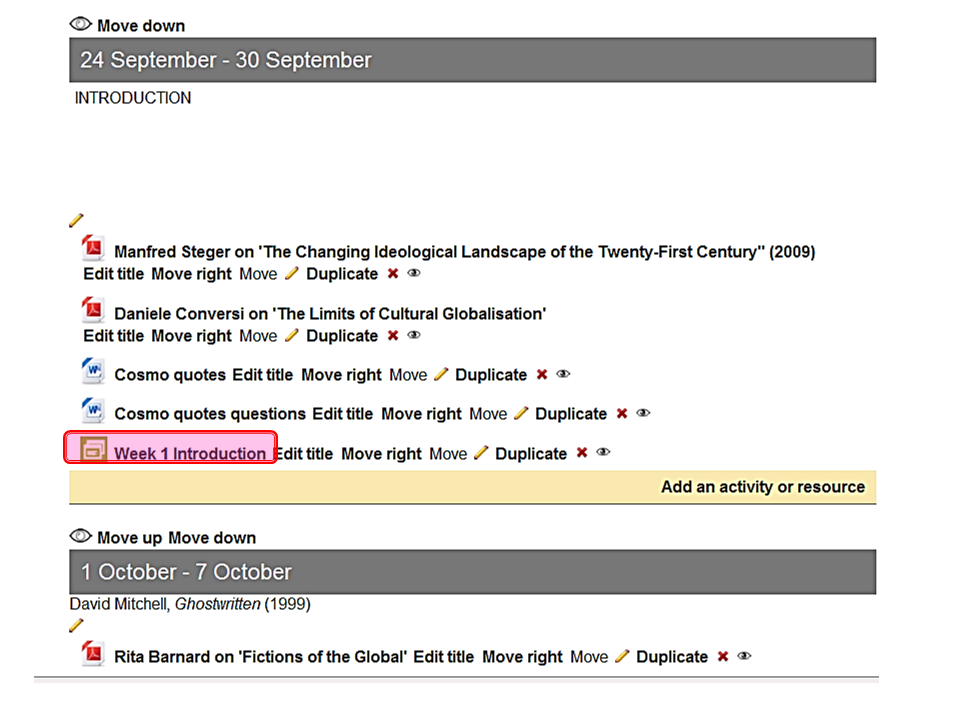Open the PDF icon beside Manfred Steger resource
The width and height of the screenshot is (960, 720).
[93, 248]
